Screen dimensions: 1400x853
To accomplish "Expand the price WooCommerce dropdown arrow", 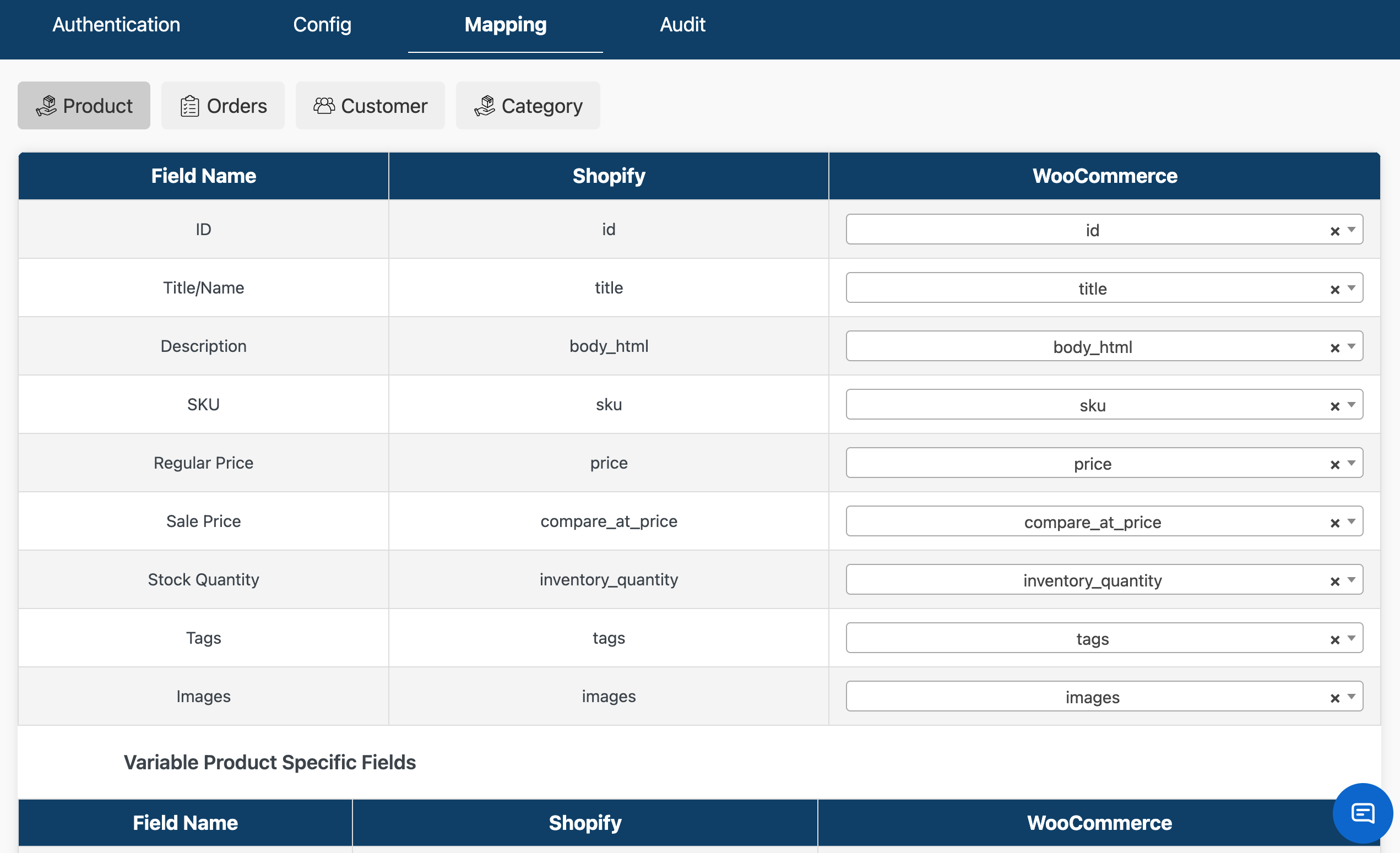I will [1351, 463].
